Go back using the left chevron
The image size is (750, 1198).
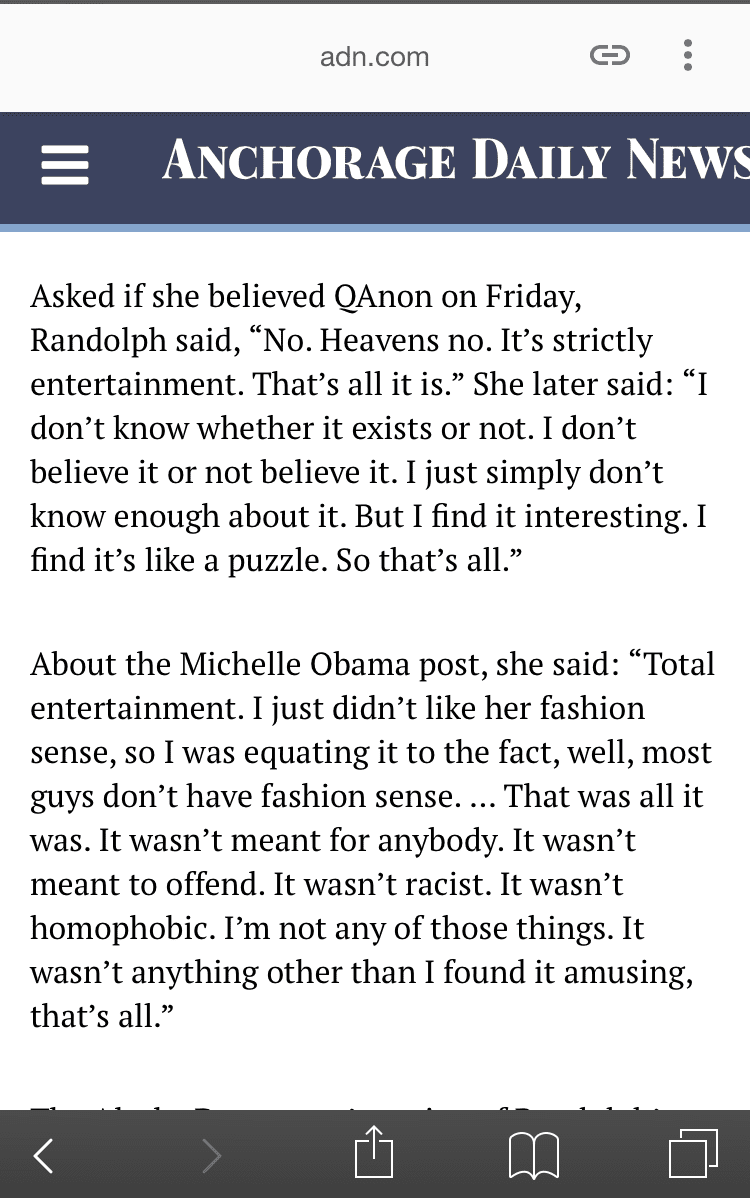click(x=44, y=1154)
